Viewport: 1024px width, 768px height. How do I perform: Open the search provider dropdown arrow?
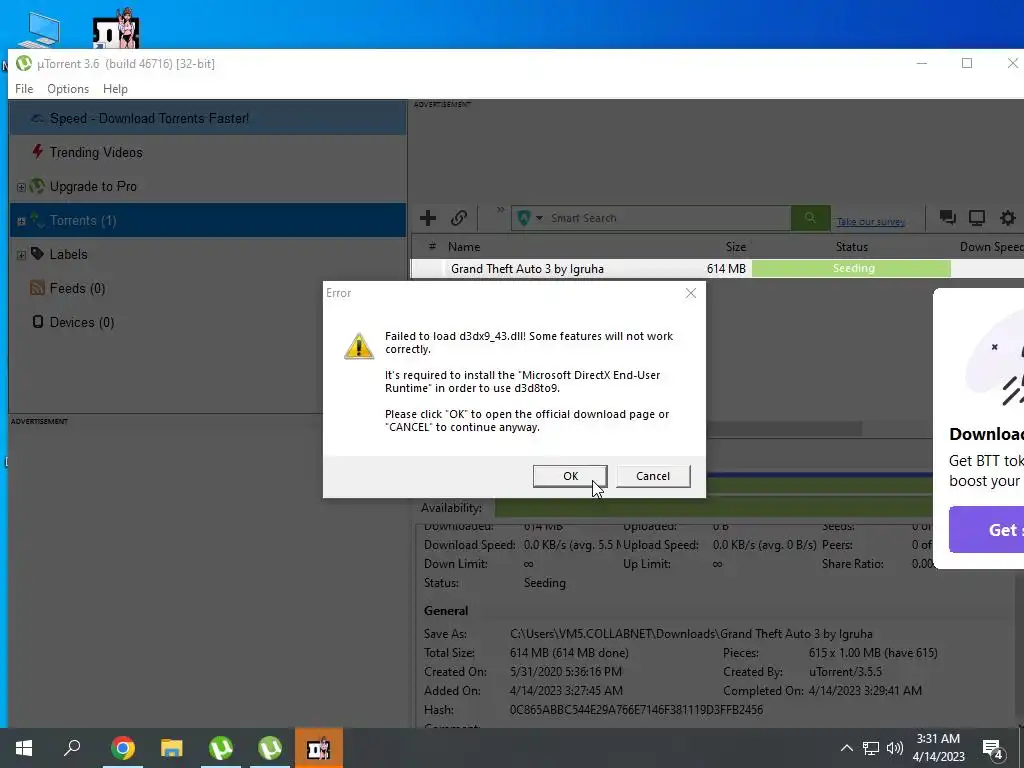click(x=539, y=218)
